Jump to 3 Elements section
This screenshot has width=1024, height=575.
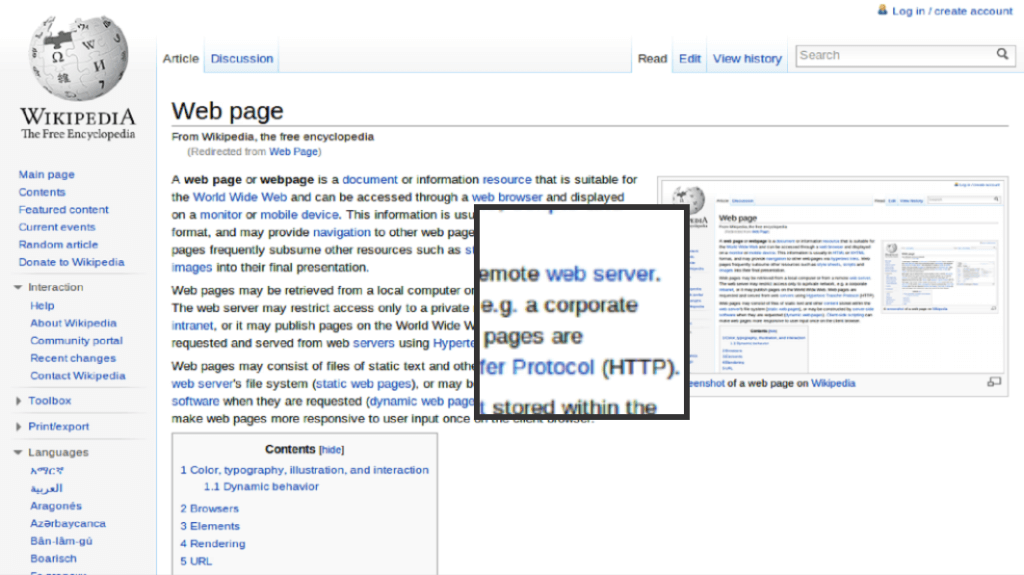pos(210,527)
